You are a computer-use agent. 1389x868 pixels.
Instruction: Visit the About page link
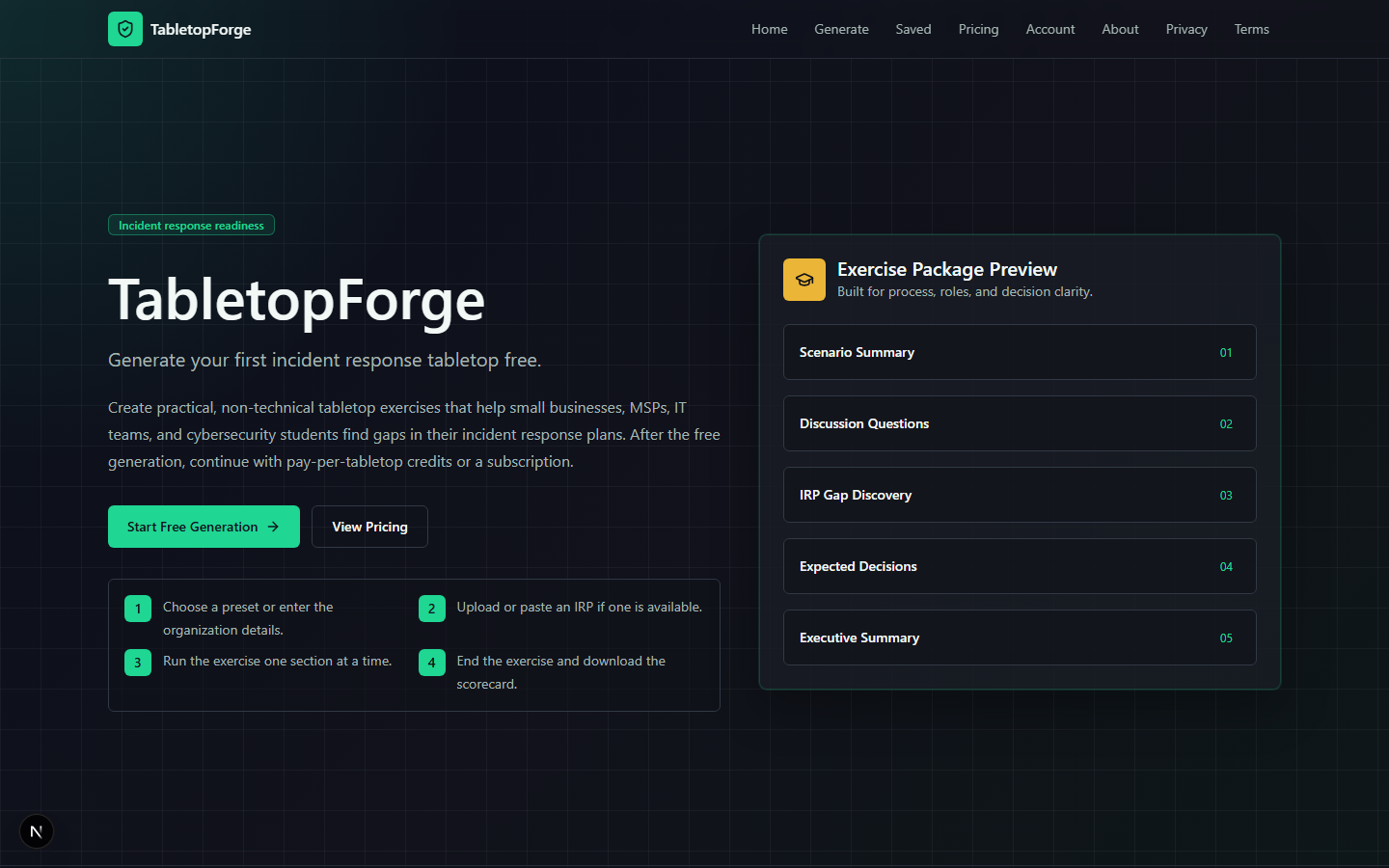tap(1120, 29)
